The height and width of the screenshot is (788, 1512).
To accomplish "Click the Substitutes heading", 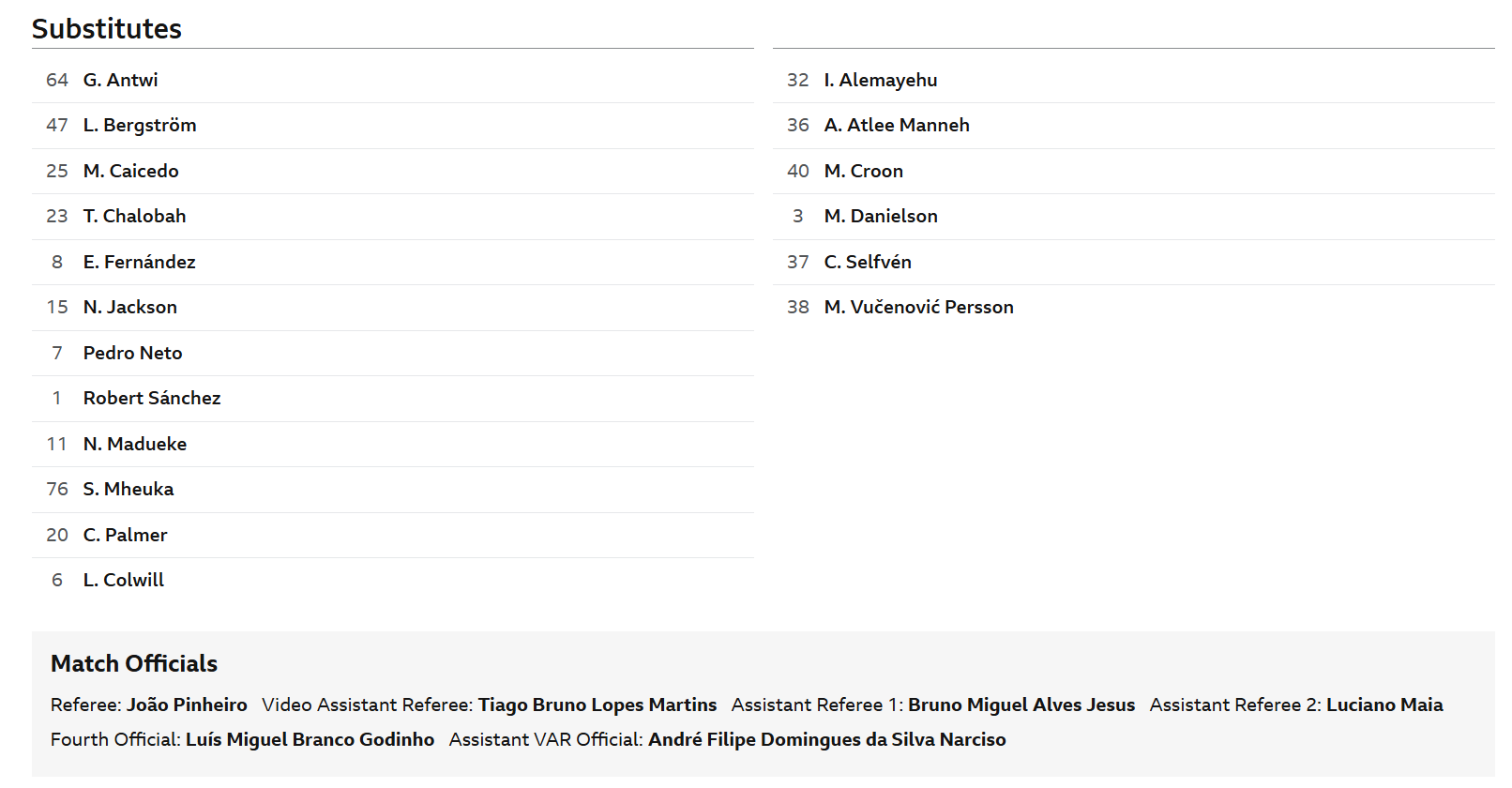I will click(x=107, y=28).
